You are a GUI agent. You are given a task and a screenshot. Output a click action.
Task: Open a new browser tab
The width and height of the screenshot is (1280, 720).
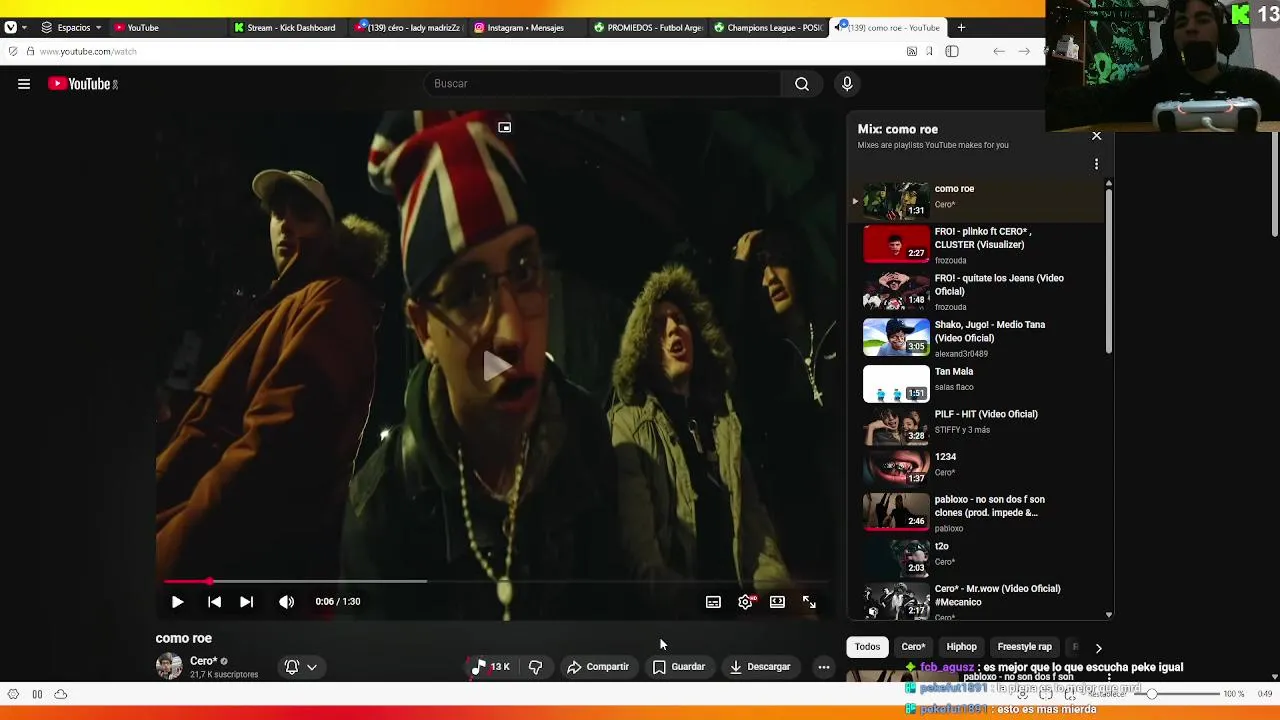point(961,27)
